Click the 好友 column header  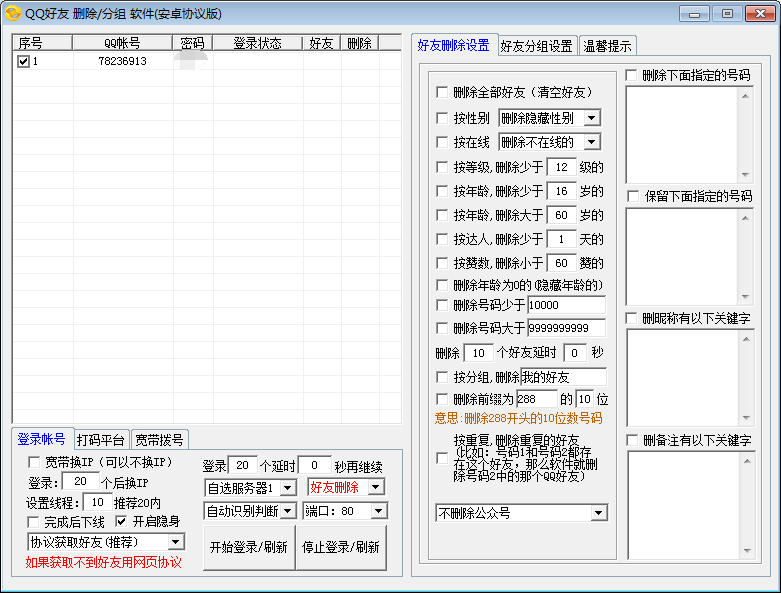click(x=321, y=43)
